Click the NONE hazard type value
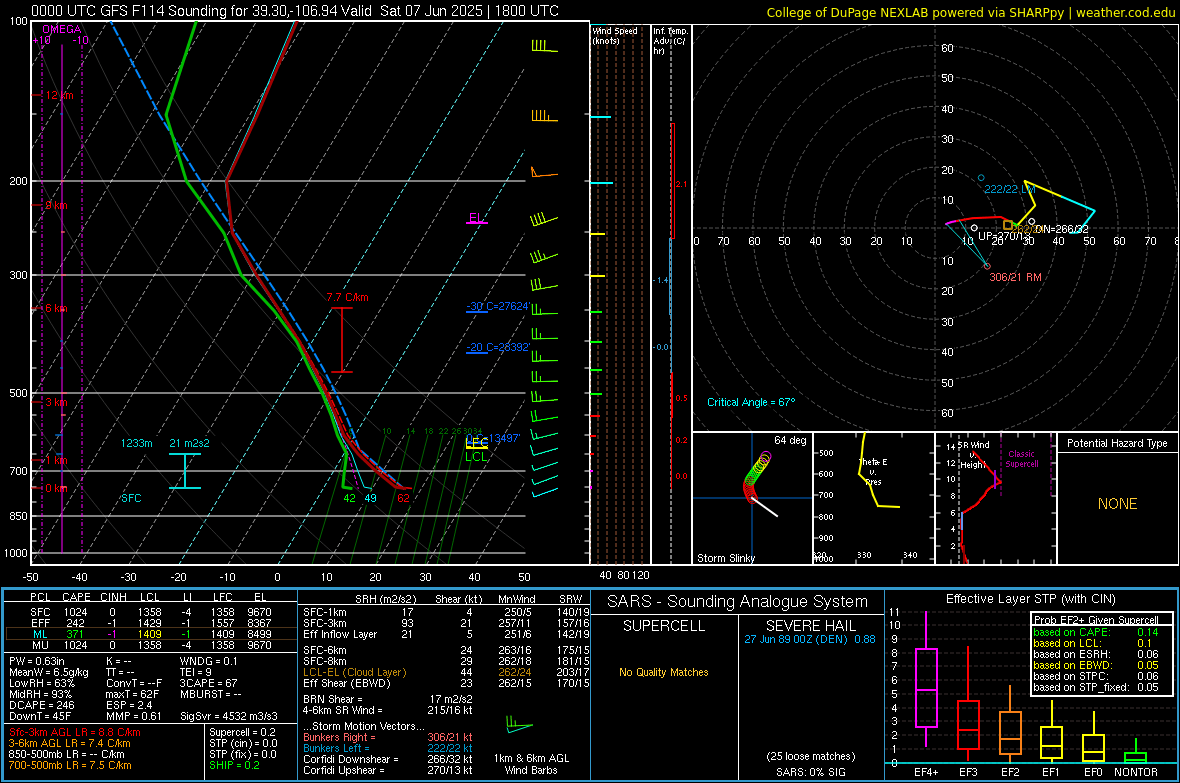Viewport: 1180px width, 783px height. (1118, 504)
